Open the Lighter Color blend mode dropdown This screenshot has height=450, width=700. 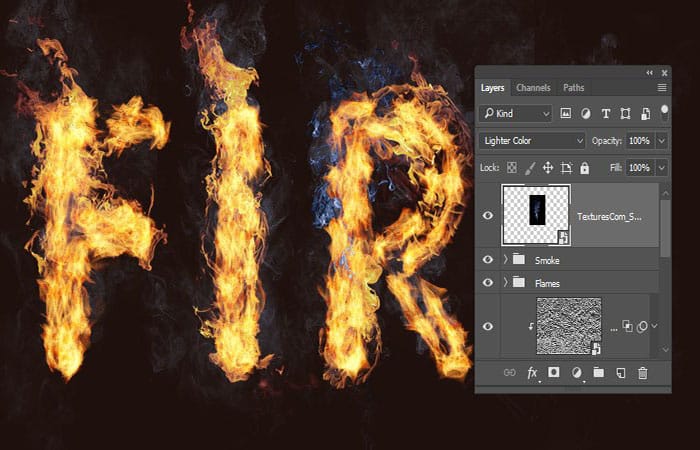[x=532, y=141]
